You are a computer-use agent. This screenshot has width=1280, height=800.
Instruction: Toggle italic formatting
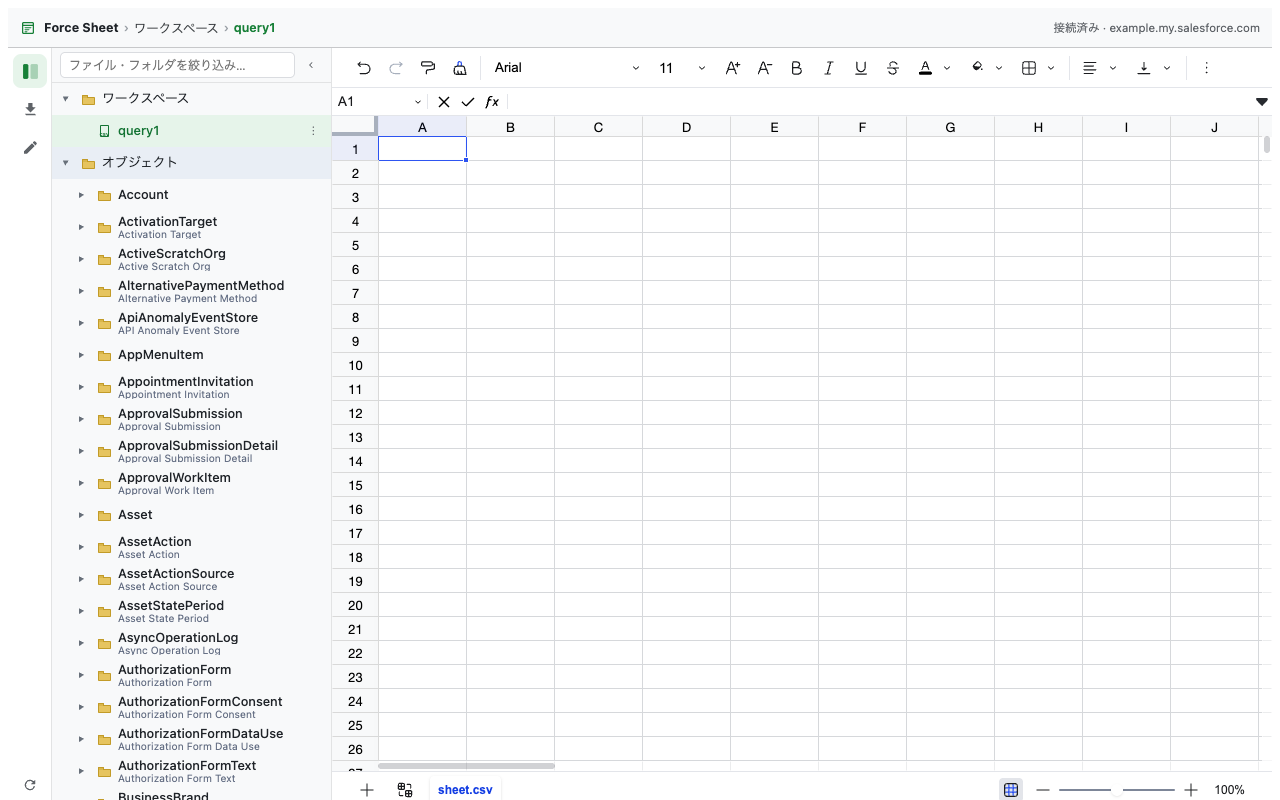point(829,68)
